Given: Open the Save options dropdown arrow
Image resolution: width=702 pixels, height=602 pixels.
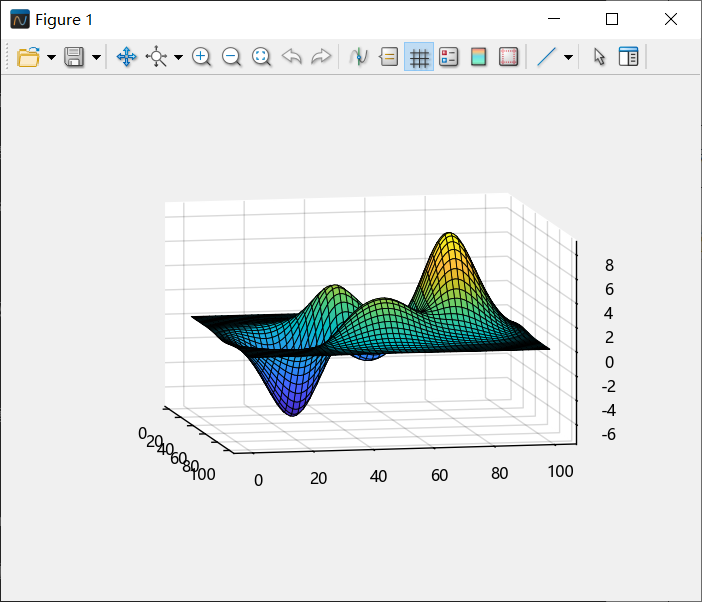Looking at the screenshot, I should pyautogui.click(x=96, y=57).
